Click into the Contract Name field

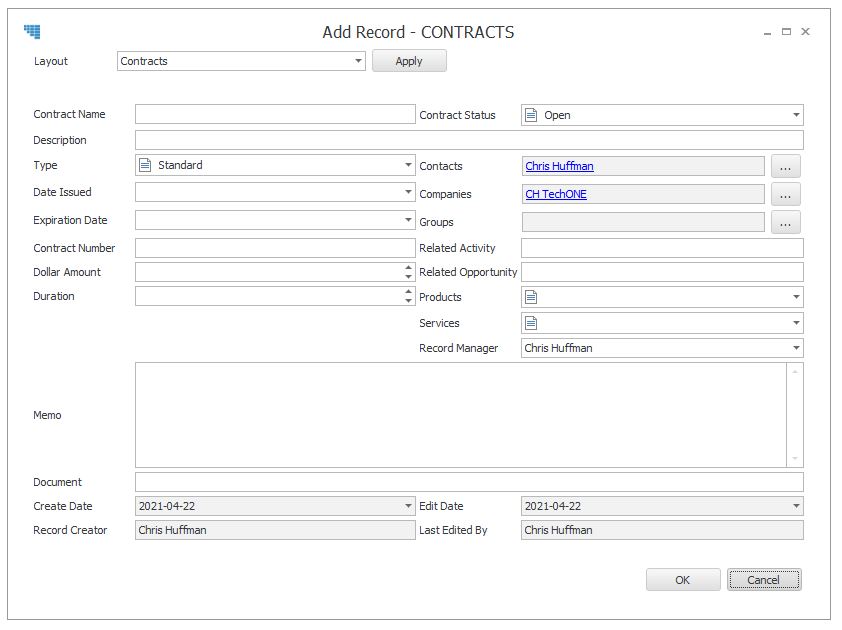point(275,114)
